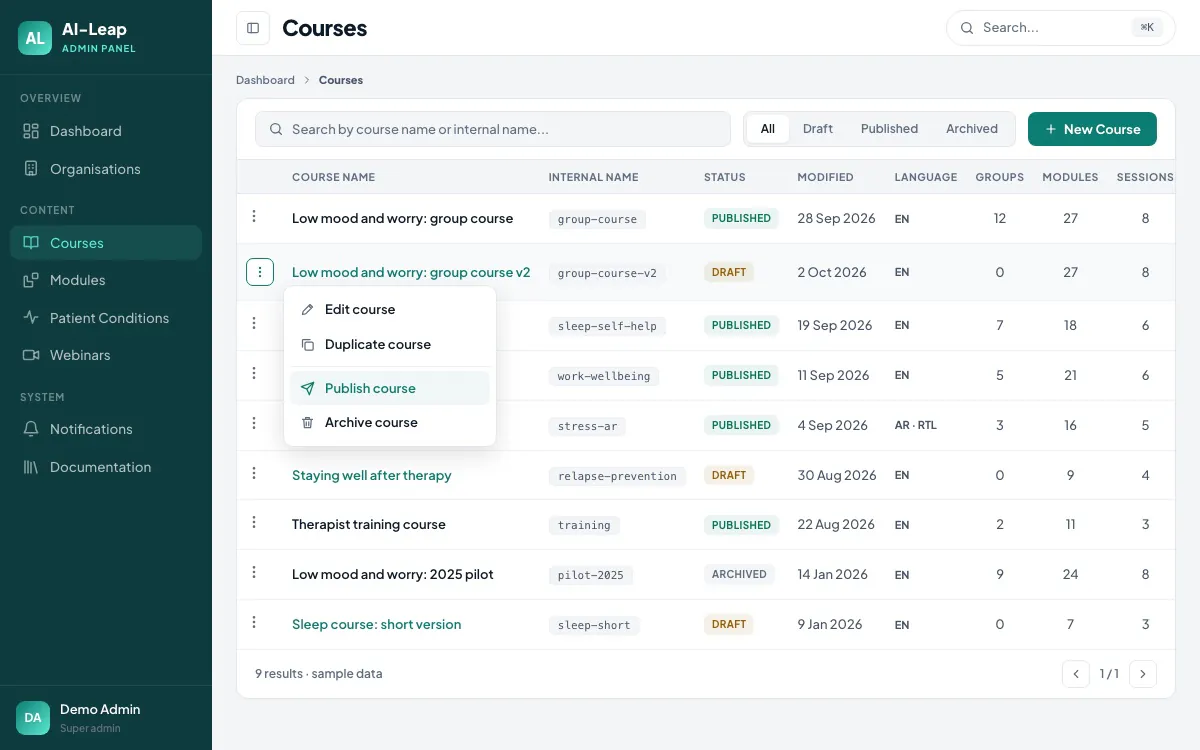Screen dimensions: 1200x750
Task: Click the relapse-prevention internal name
Action: pos(617,476)
